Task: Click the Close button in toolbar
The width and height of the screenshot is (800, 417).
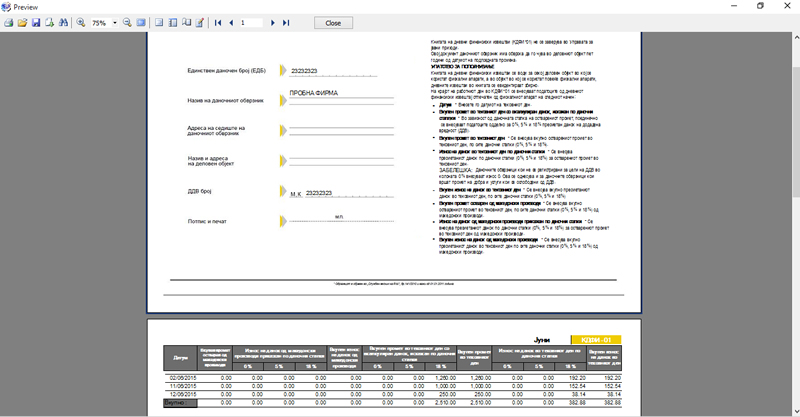Action: click(x=333, y=23)
